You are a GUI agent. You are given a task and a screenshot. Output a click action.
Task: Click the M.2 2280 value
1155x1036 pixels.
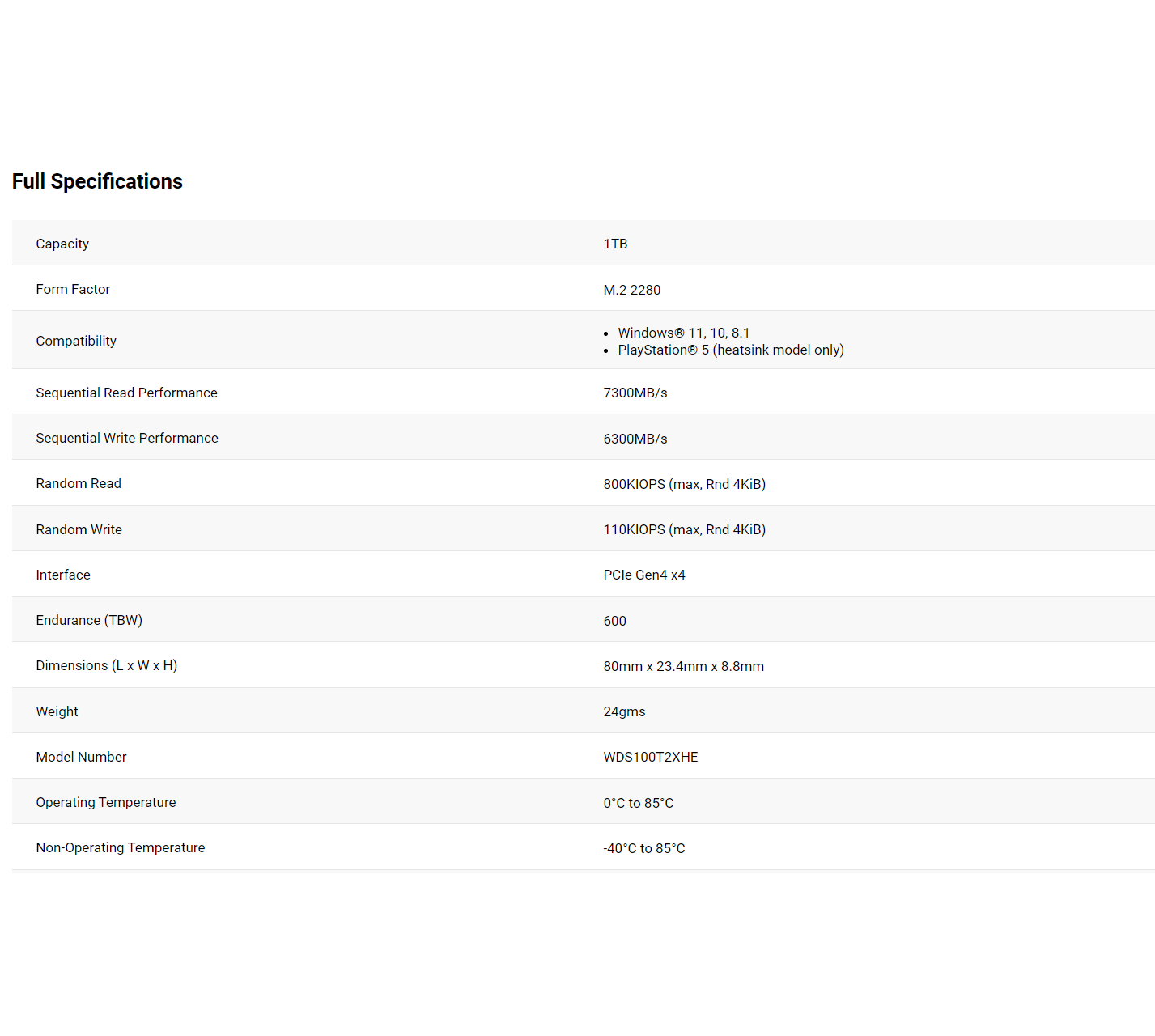[631, 290]
